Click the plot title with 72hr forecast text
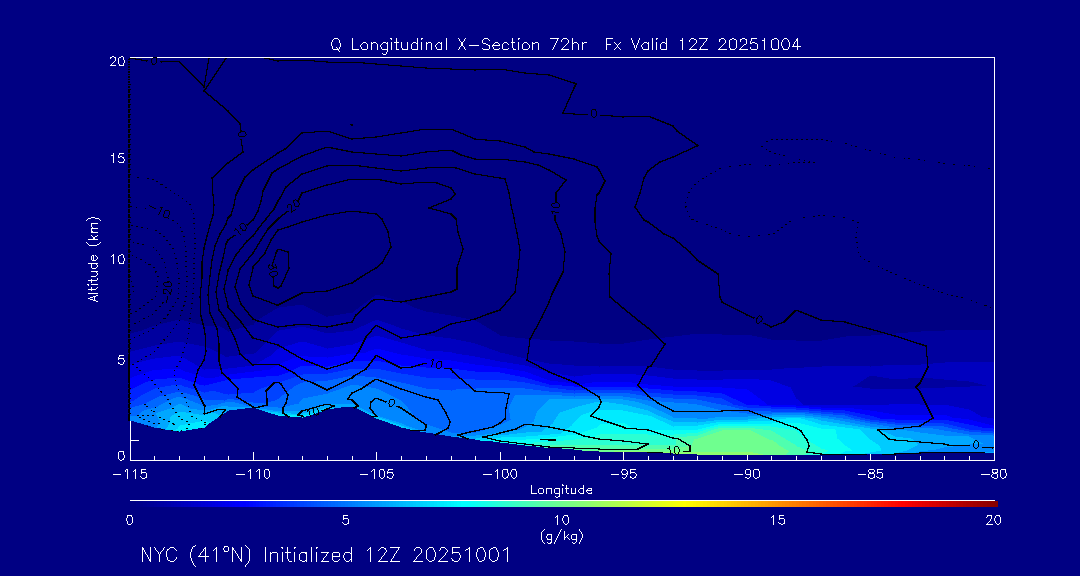 click(x=565, y=44)
